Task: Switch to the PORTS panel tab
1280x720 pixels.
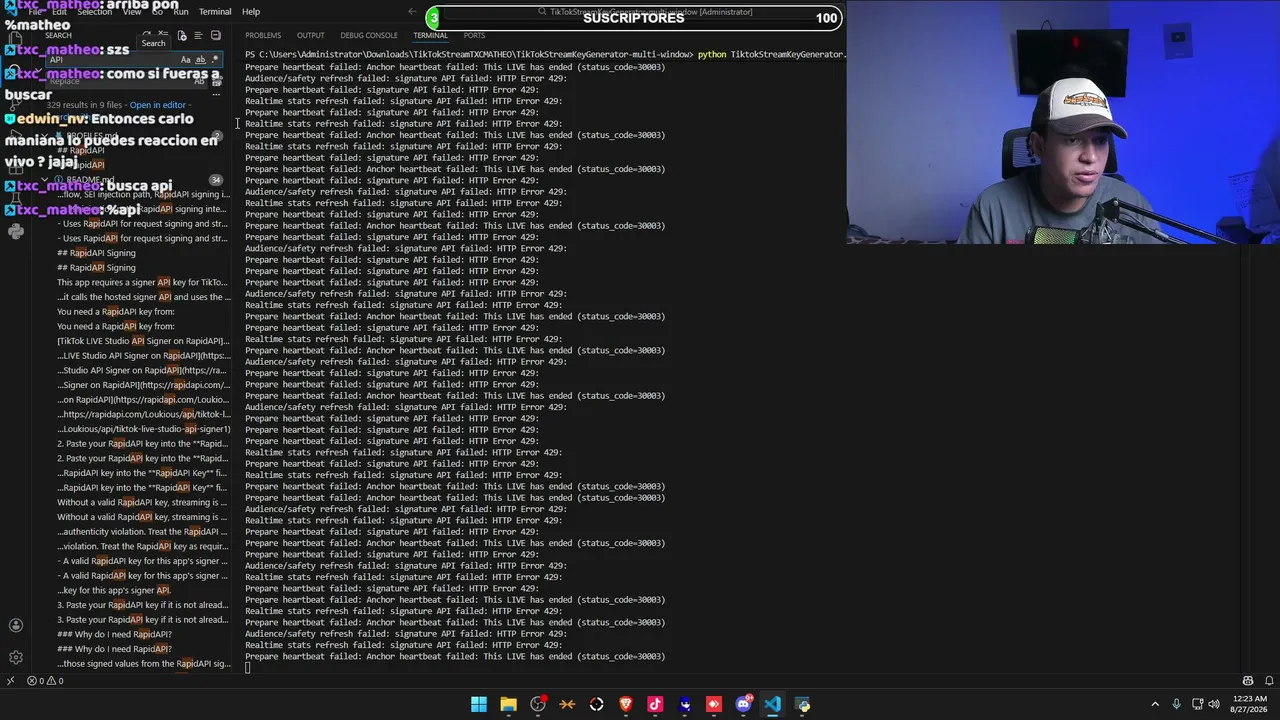Action: 474,36
